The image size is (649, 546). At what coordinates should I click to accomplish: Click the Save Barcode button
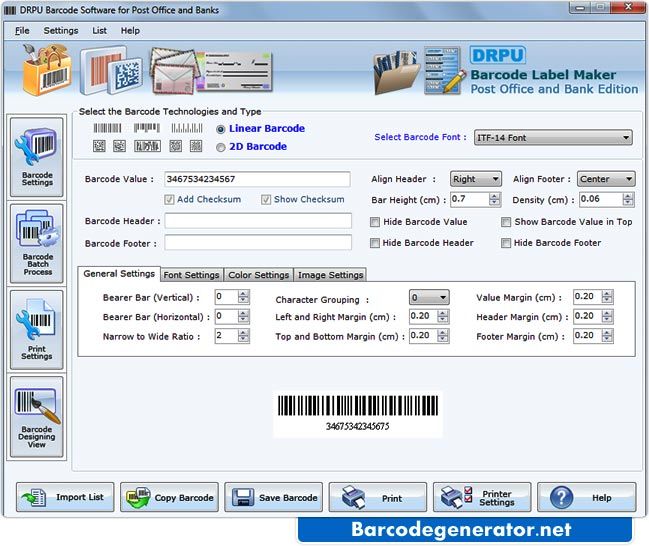coord(274,497)
